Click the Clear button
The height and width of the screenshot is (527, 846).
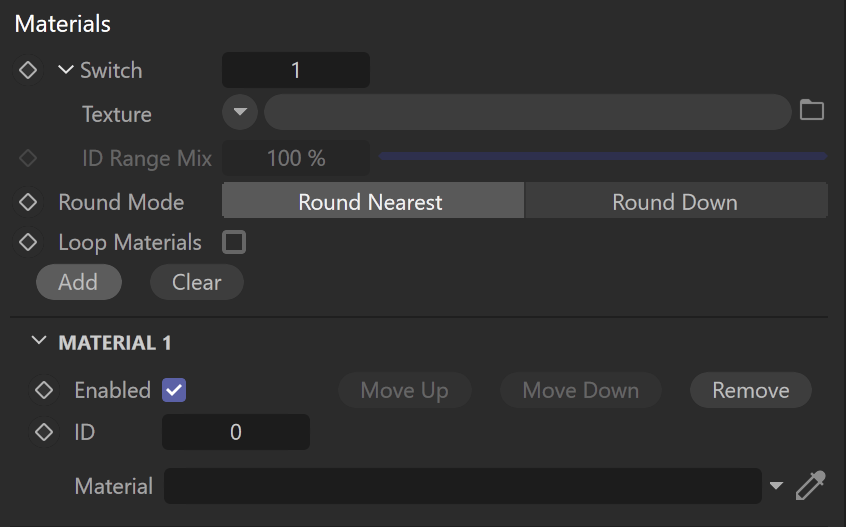point(196,282)
